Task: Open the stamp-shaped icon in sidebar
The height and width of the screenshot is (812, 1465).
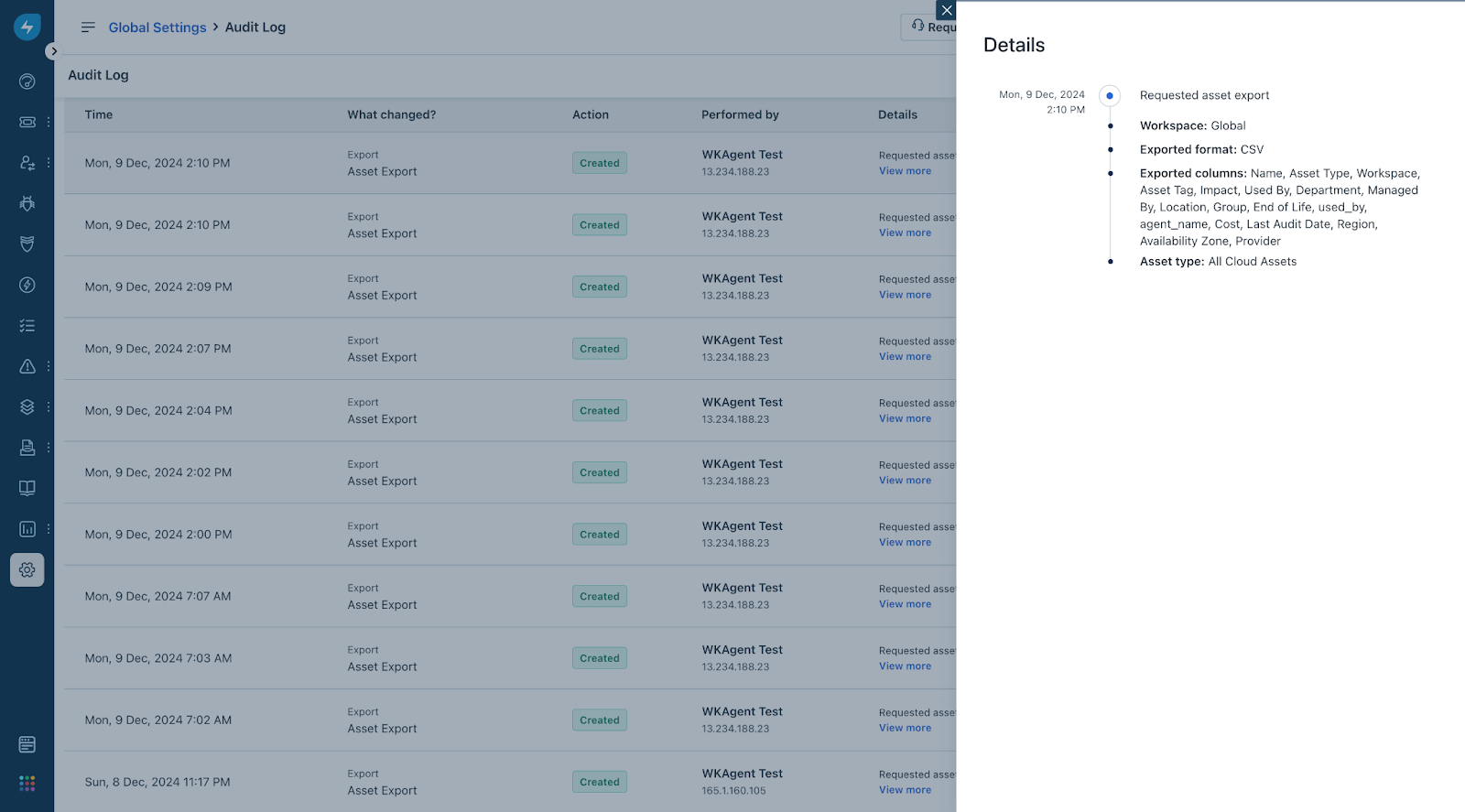Action: (x=27, y=448)
